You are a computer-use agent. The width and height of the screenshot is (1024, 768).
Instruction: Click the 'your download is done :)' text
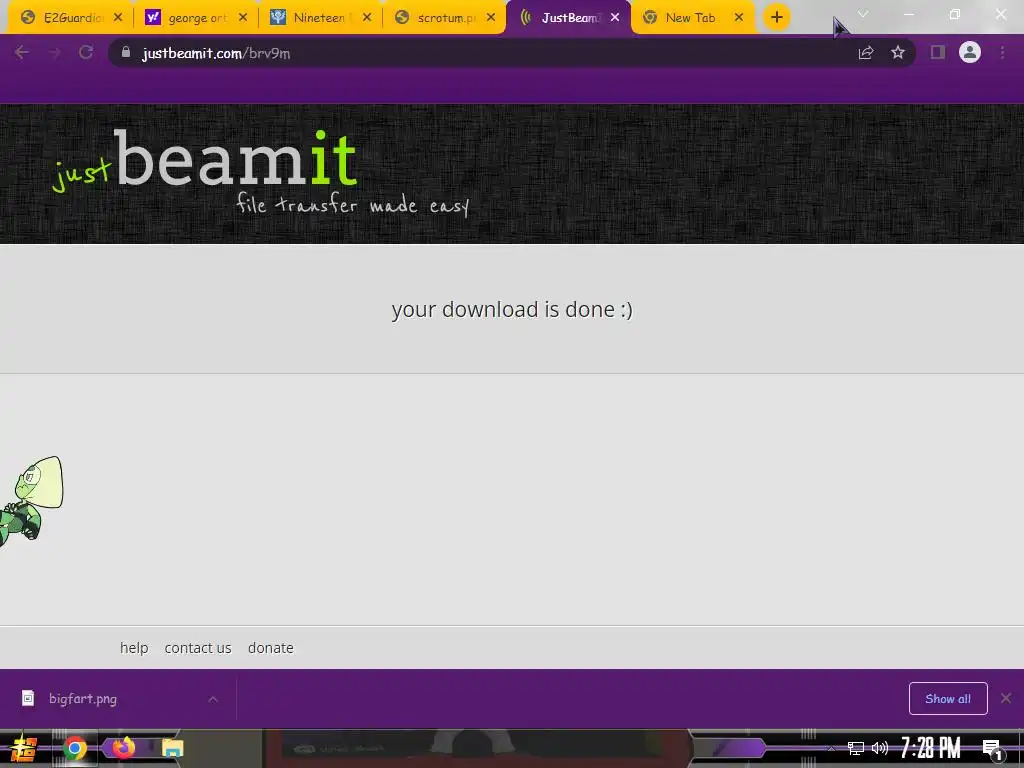(512, 309)
